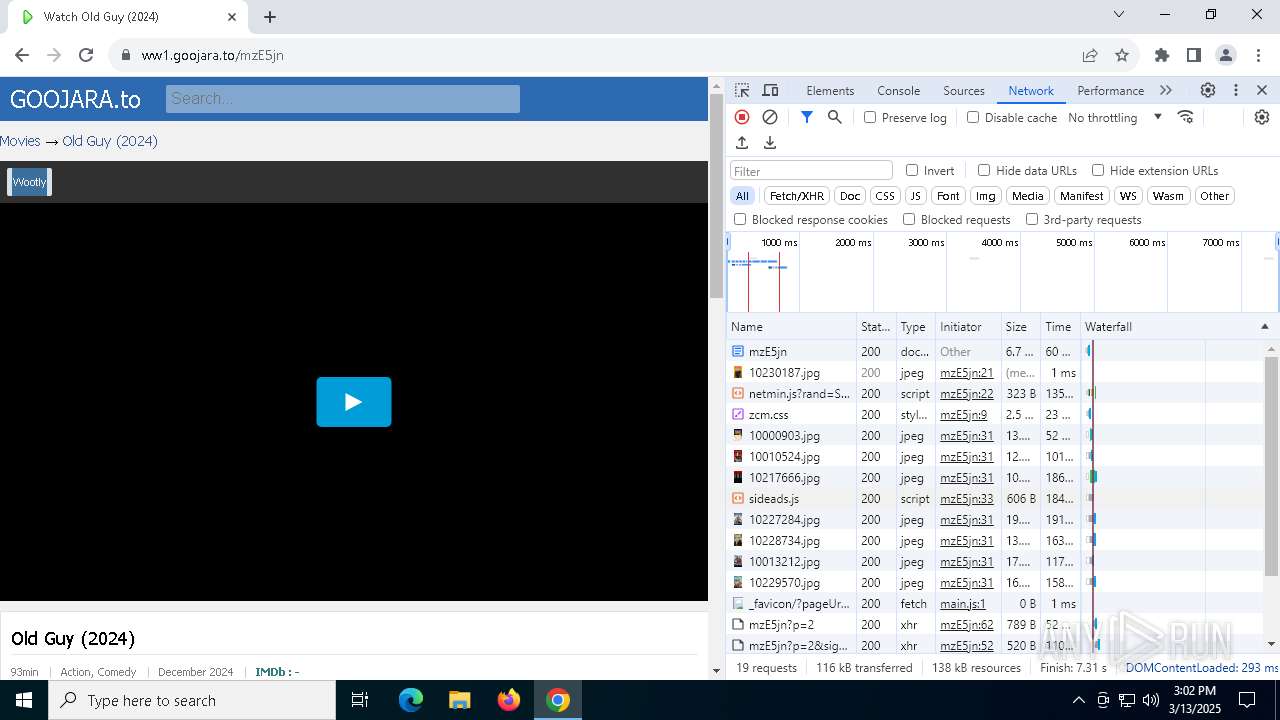Sort by Waterfall column arrow
This screenshot has height=720, width=1280.
tap(1264, 327)
